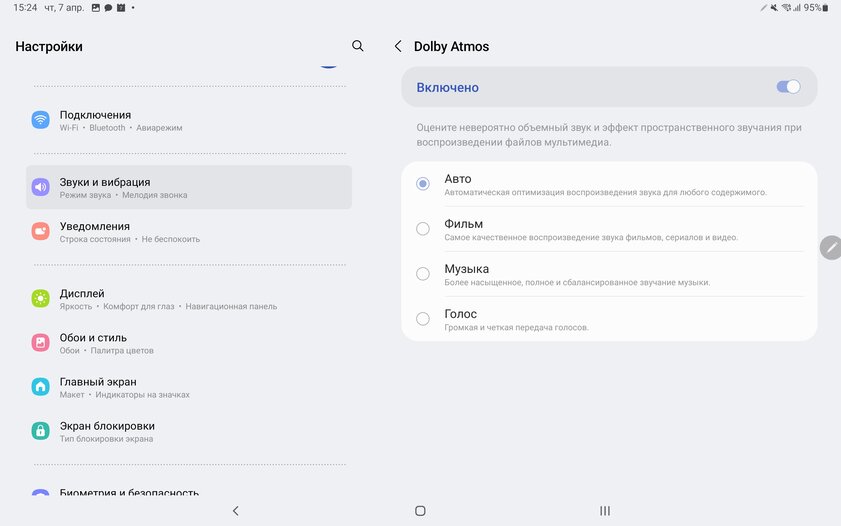841x526 pixels.
Task: Tap the calendar notification icon in status bar
Action: pos(121,8)
